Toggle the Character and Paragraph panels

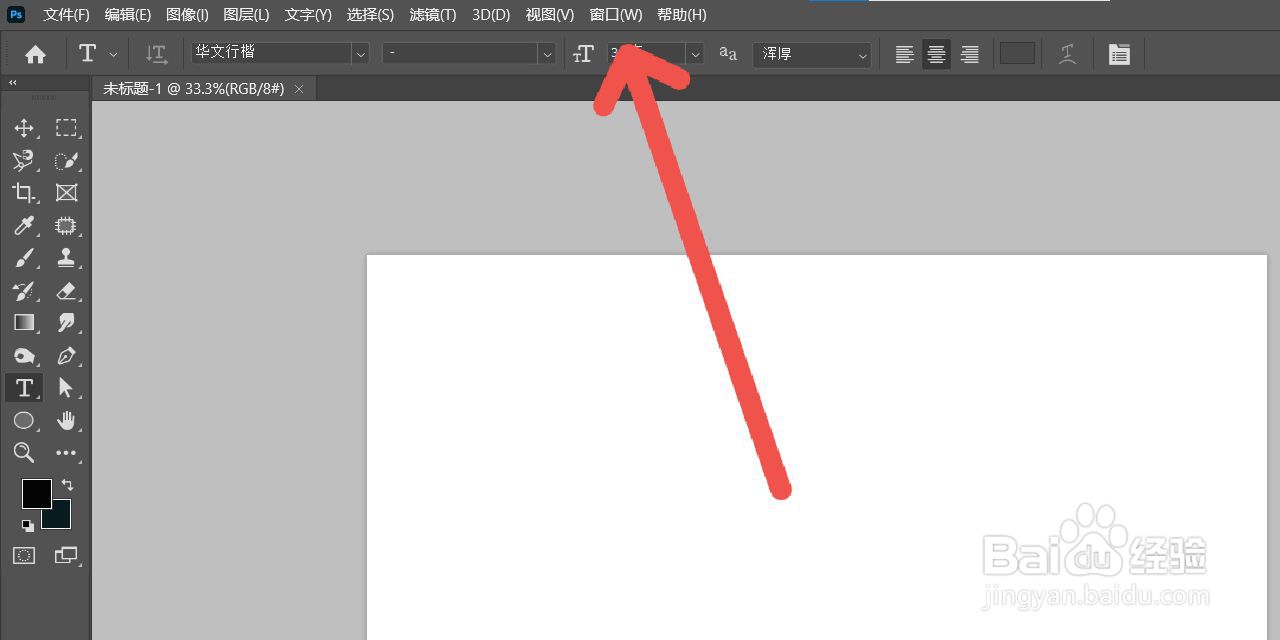[1119, 55]
